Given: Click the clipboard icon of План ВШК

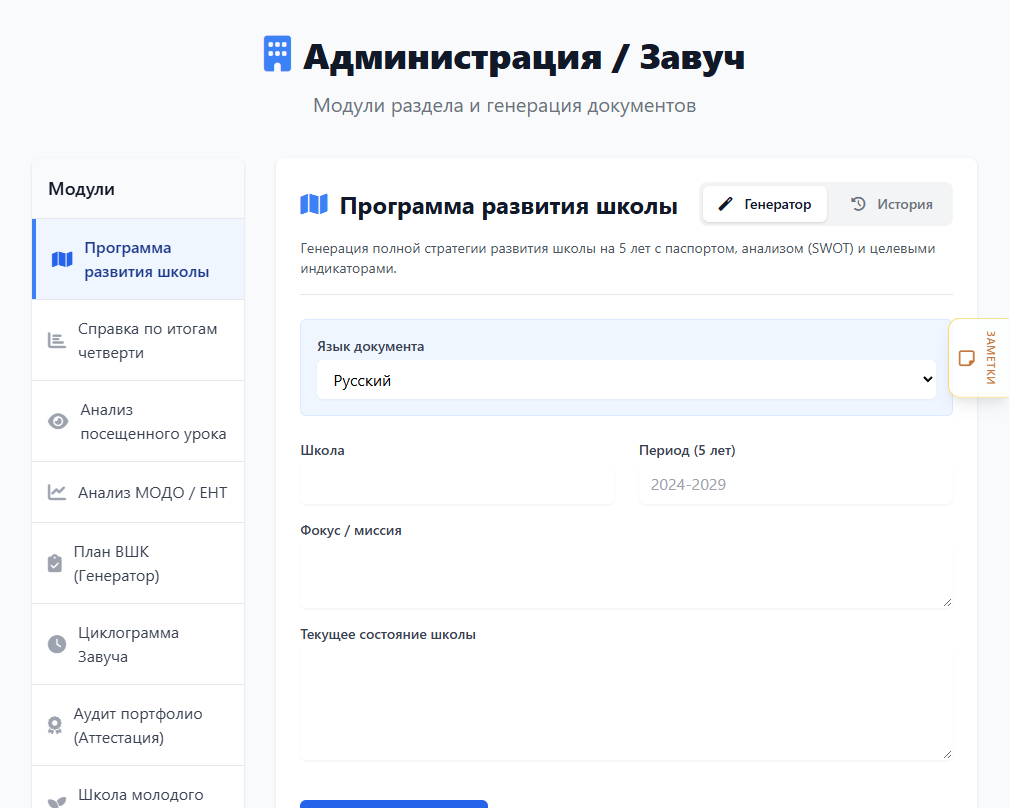Looking at the screenshot, I should 55,563.
